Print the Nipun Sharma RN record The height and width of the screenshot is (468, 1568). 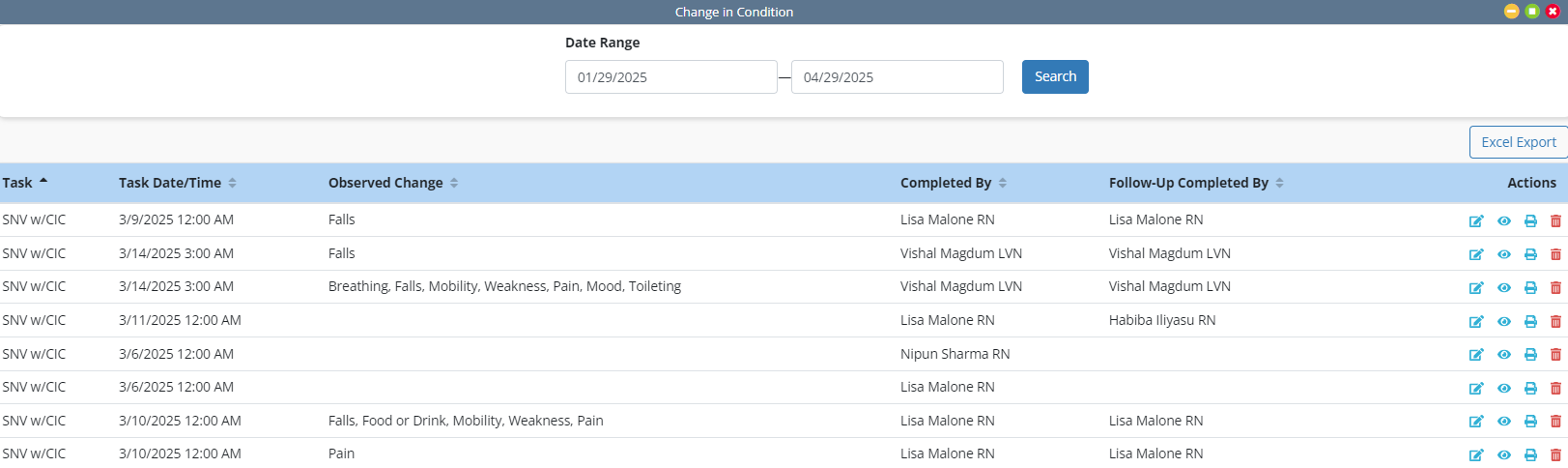1530,355
